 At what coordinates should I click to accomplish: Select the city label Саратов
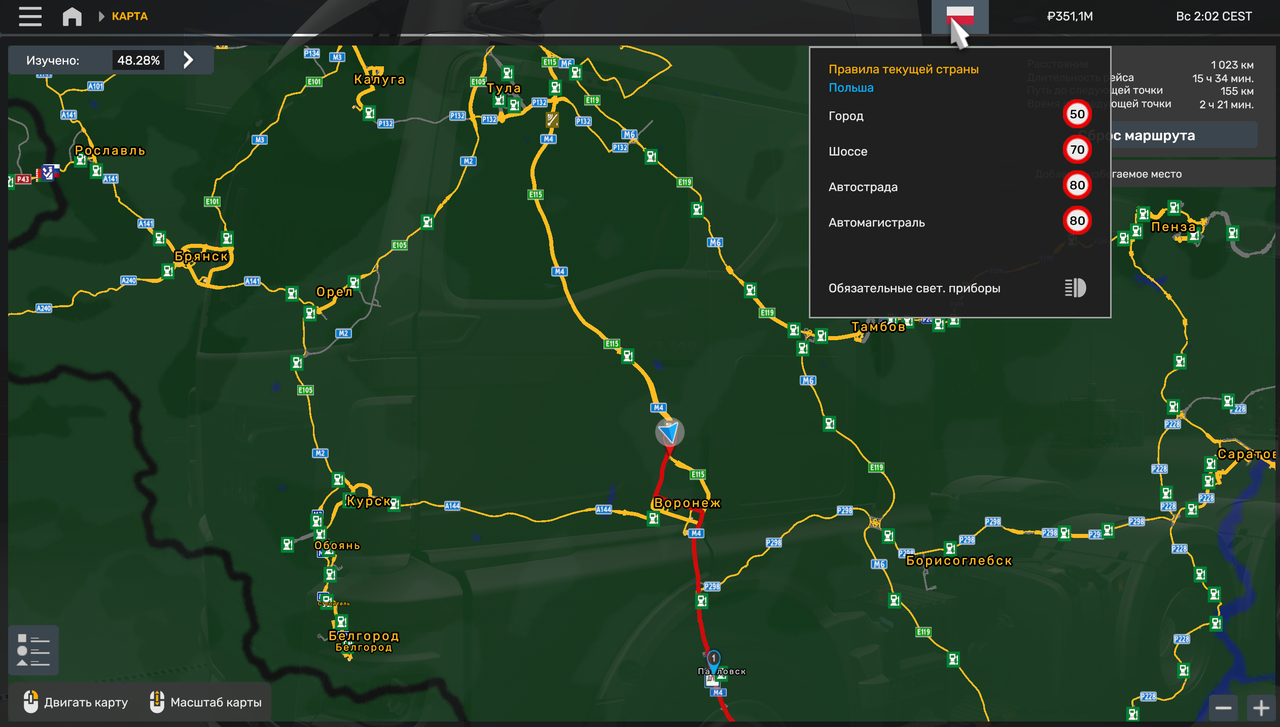(1246, 454)
